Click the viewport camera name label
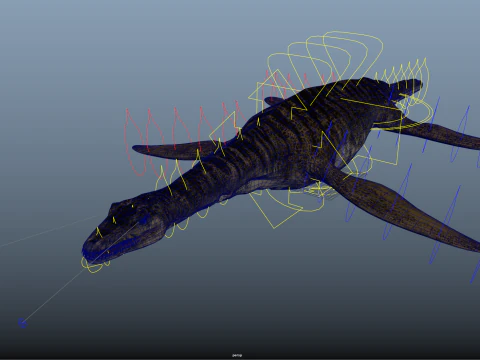The width and height of the screenshot is (480, 360). [x=237, y=356]
